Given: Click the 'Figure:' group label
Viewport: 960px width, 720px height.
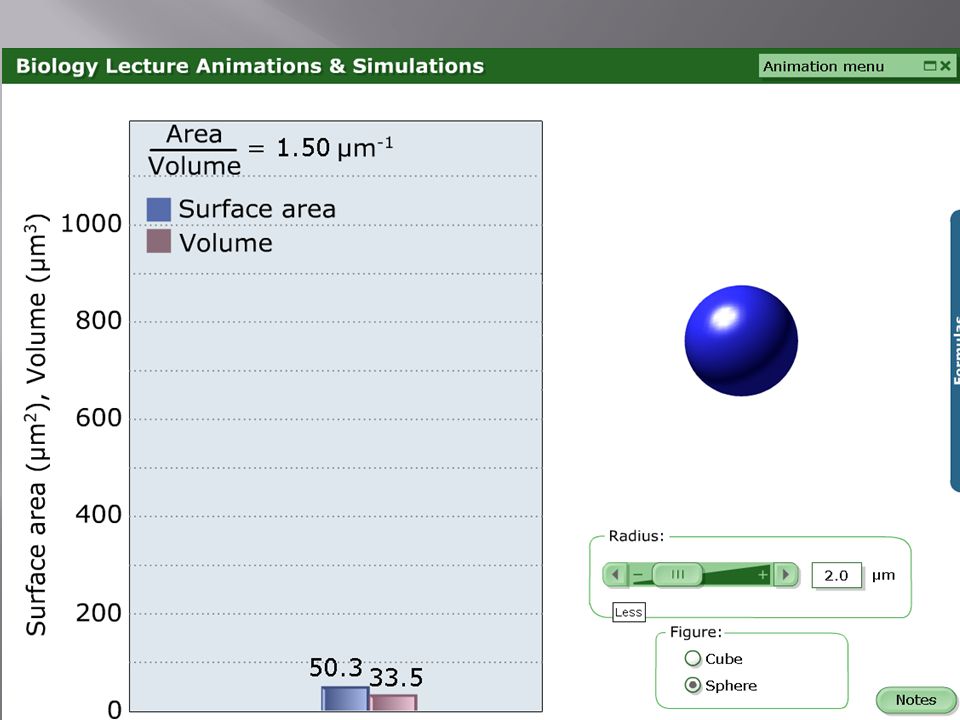Looking at the screenshot, I should coord(696,632).
